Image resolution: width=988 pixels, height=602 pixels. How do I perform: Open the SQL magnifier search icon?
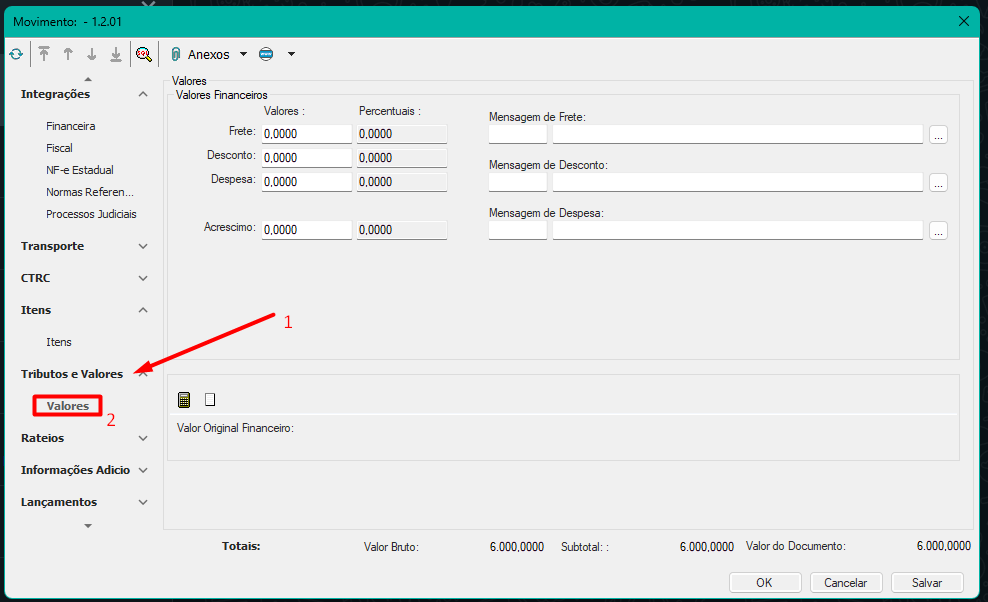[x=144, y=54]
